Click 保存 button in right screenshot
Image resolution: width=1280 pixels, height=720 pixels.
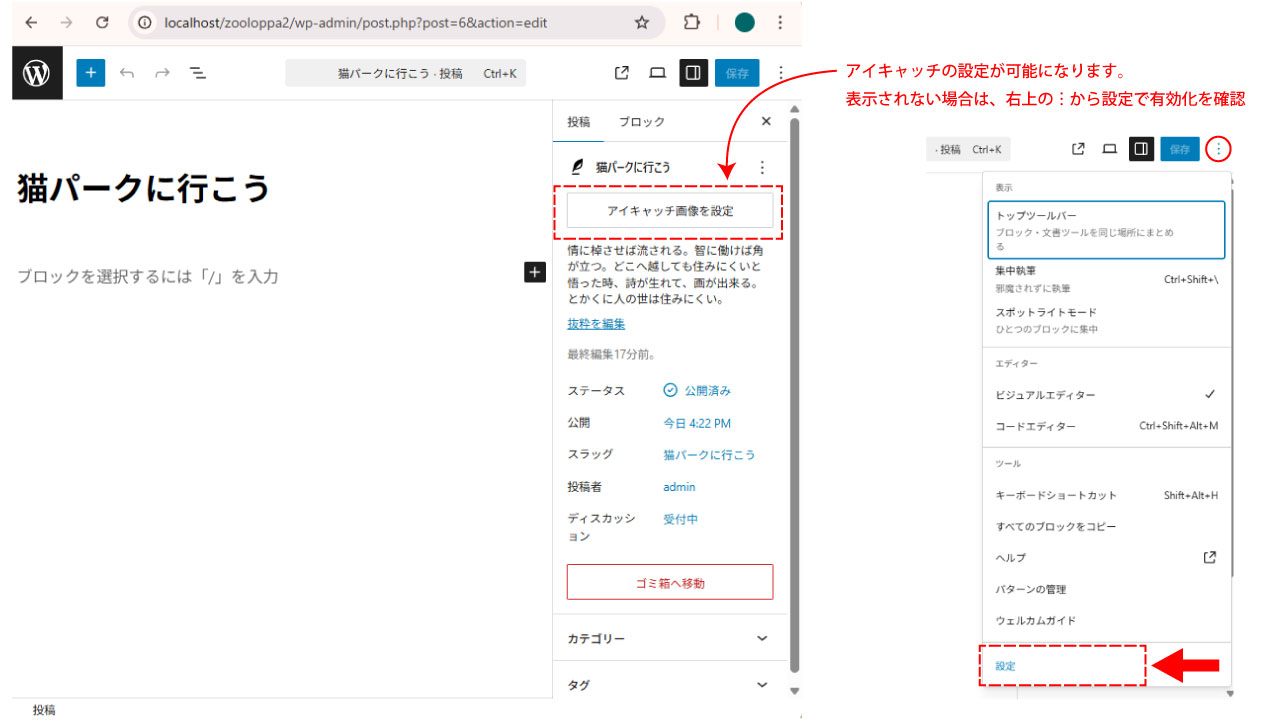(x=1180, y=149)
